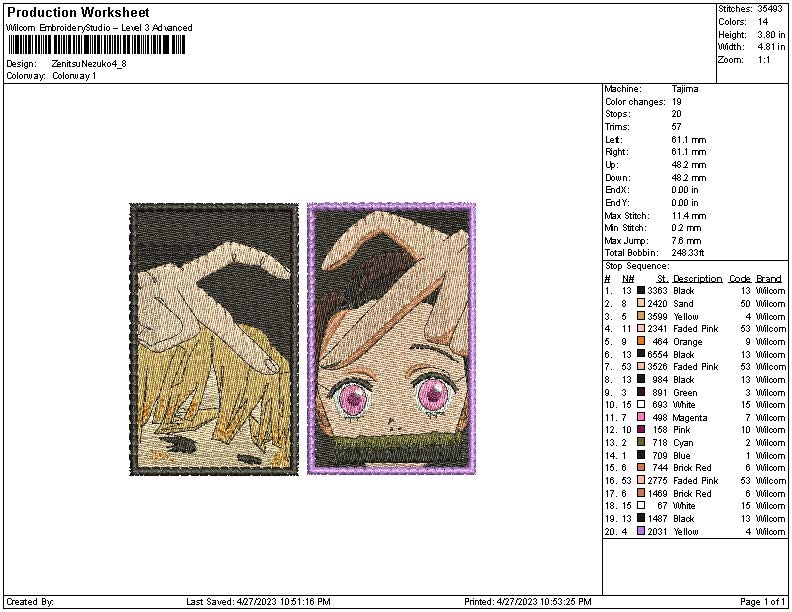
Task: Click the design name "ZenitsuNezuko4_8"
Action: 89,64
